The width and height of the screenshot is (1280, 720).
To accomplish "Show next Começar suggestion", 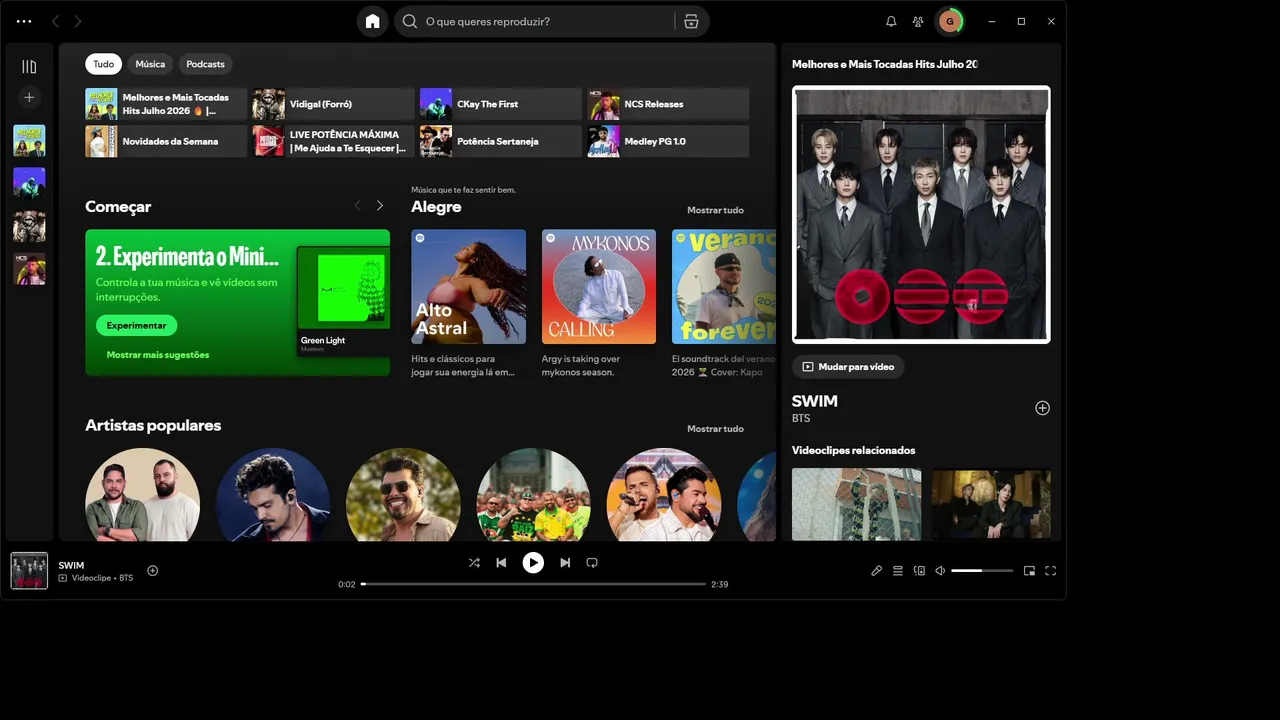I will (380, 206).
